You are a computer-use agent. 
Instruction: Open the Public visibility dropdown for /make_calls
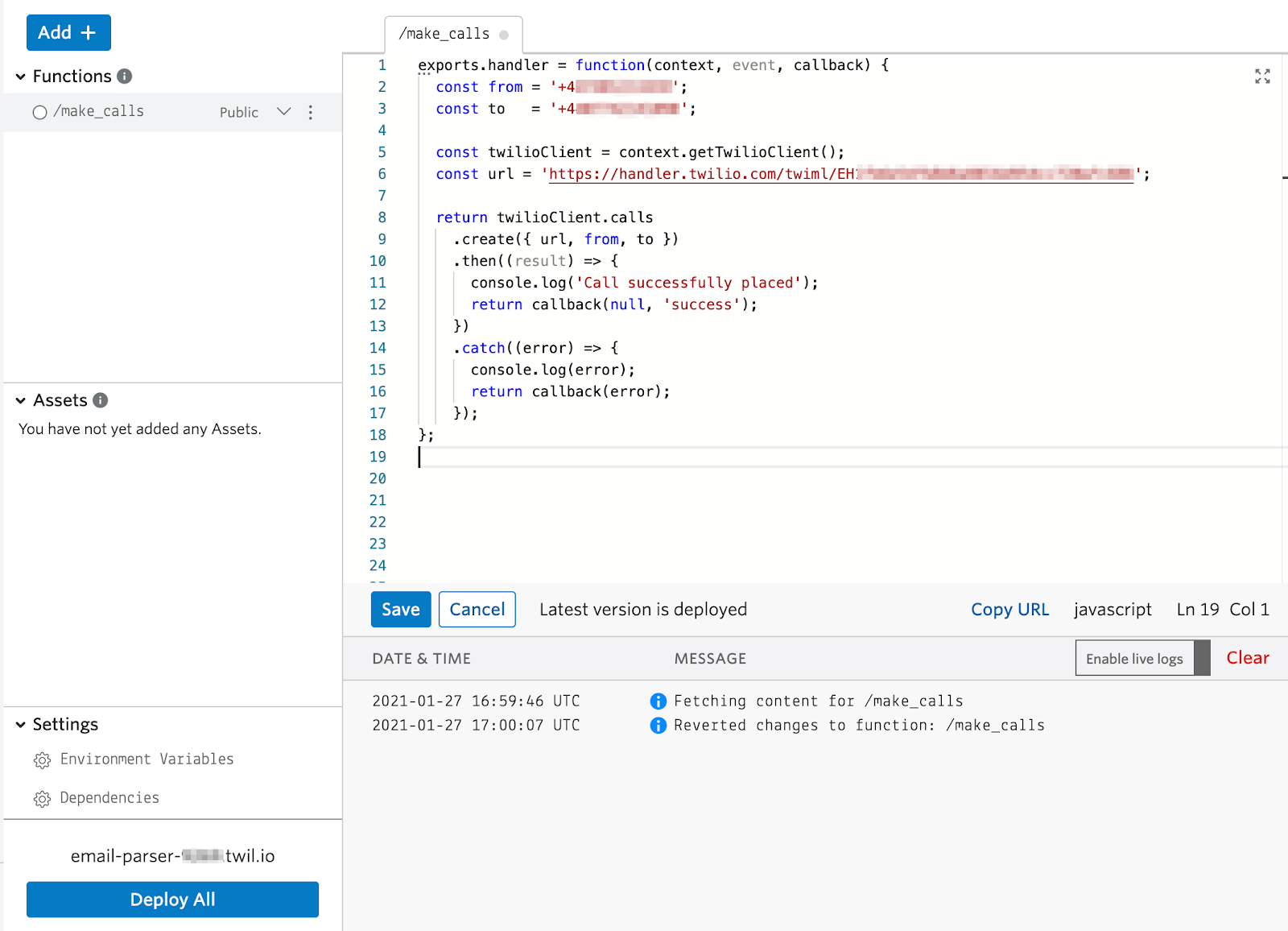283,111
